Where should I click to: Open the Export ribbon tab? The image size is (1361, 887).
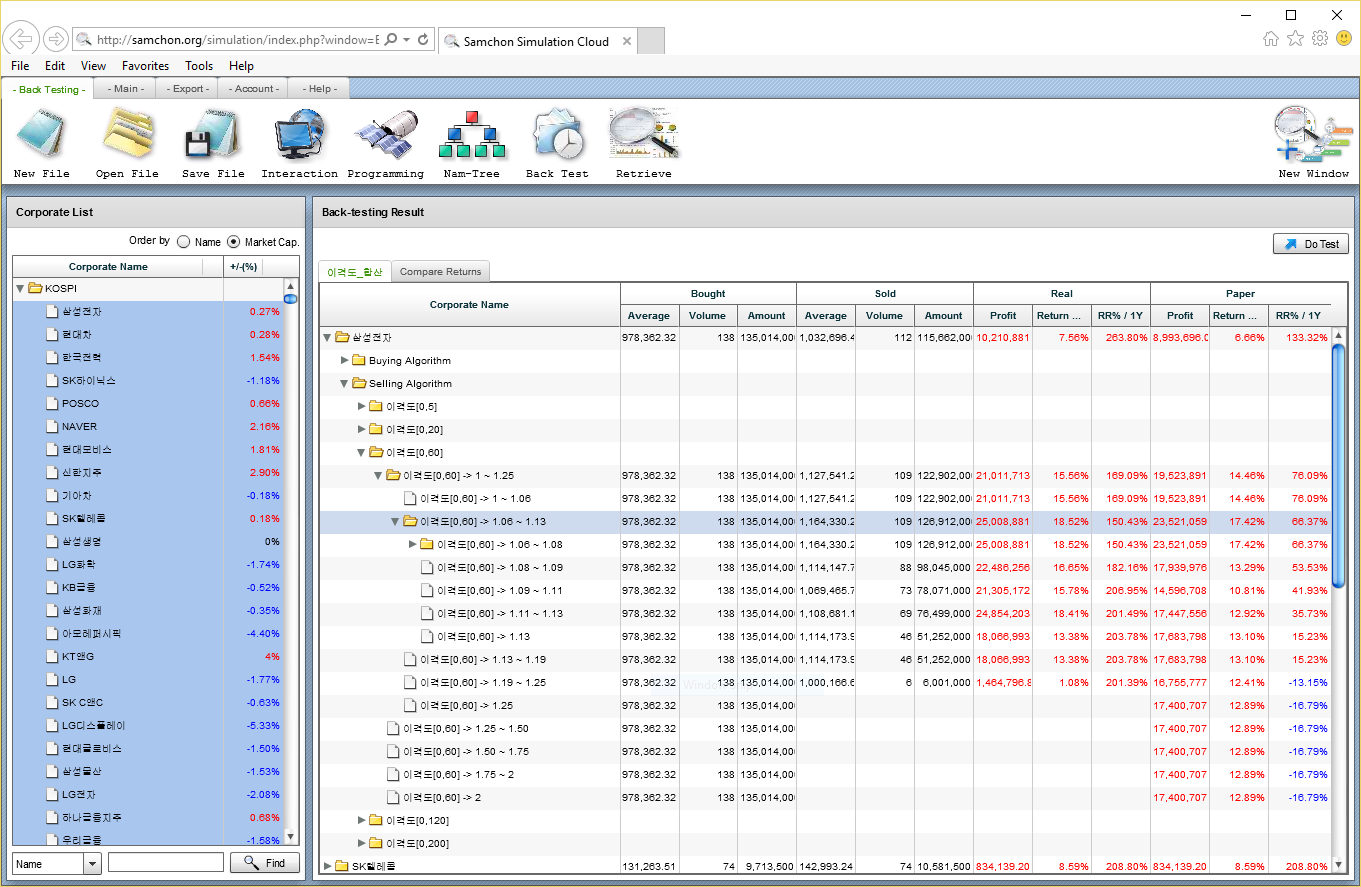[x=187, y=89]
